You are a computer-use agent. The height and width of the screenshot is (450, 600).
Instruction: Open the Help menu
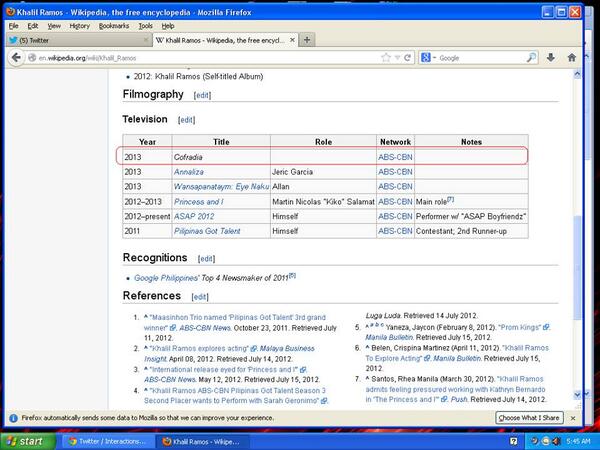tap(168, 26)
